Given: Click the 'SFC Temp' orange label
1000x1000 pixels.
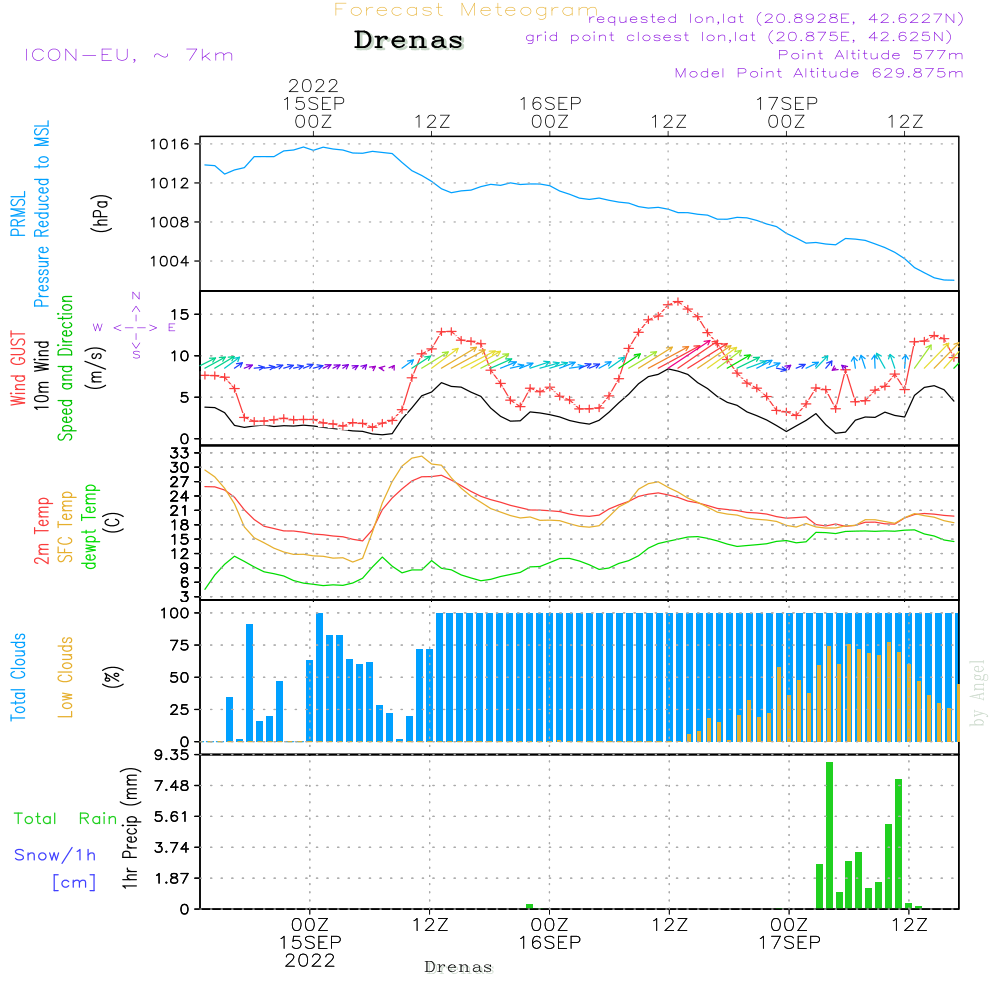Looking at the screenshot, I should (x=65, y=527).
